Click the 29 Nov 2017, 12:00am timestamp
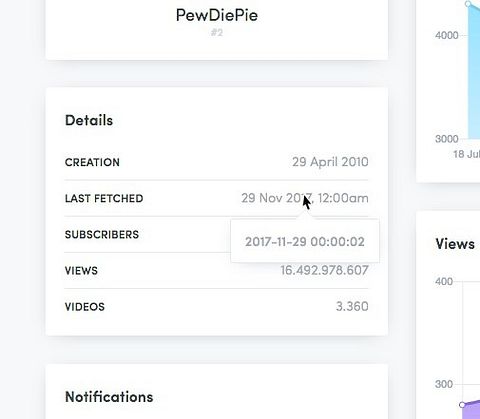The image size is (480, 419). [x=305, y=198]
